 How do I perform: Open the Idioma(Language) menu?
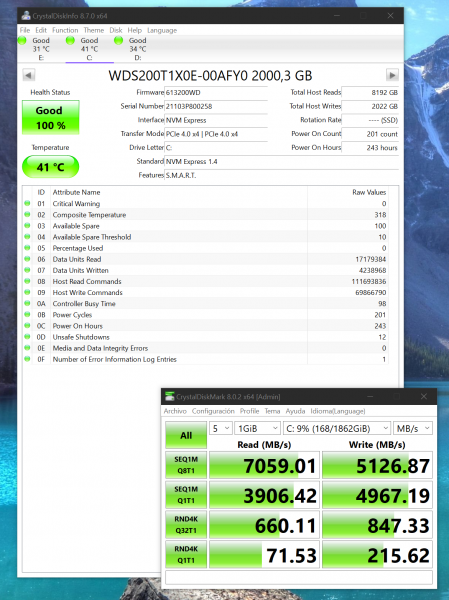tap(338, 411)
